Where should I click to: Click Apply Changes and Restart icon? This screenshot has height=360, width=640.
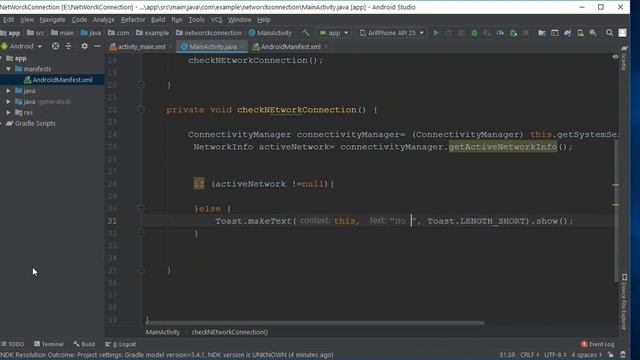tap(448, 33)
